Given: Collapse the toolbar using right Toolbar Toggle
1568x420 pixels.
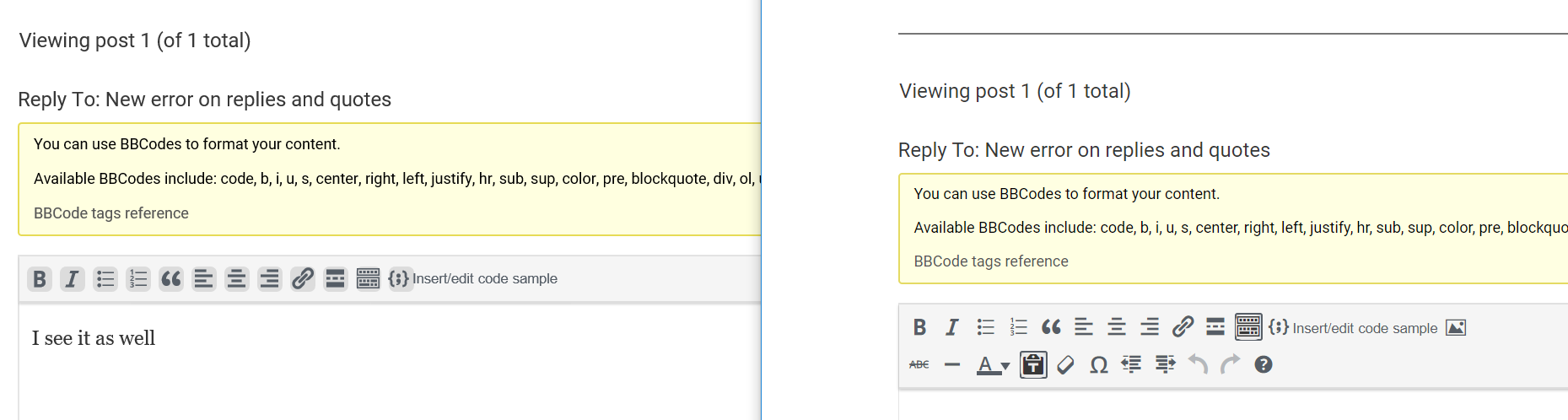Looking at the screenshot, I should pos(1248,327).
